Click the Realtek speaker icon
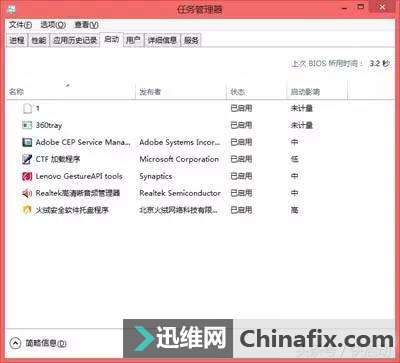The image size is (400, 363). (x=27, y=193)
